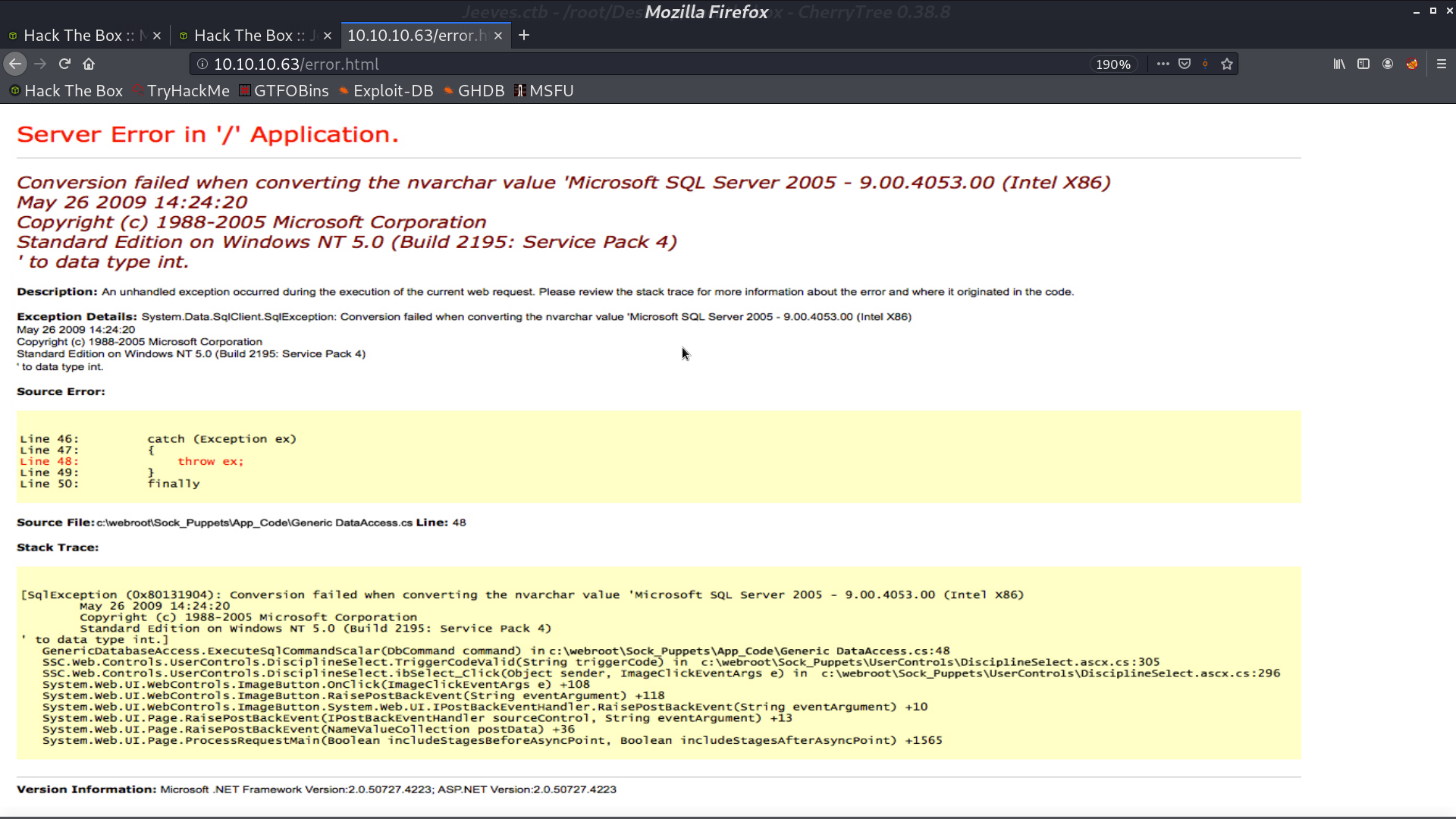The height and width of the screenshot is (819, 1456).
Task: Minimize the Firefox window
Action: pos(1416,11)
